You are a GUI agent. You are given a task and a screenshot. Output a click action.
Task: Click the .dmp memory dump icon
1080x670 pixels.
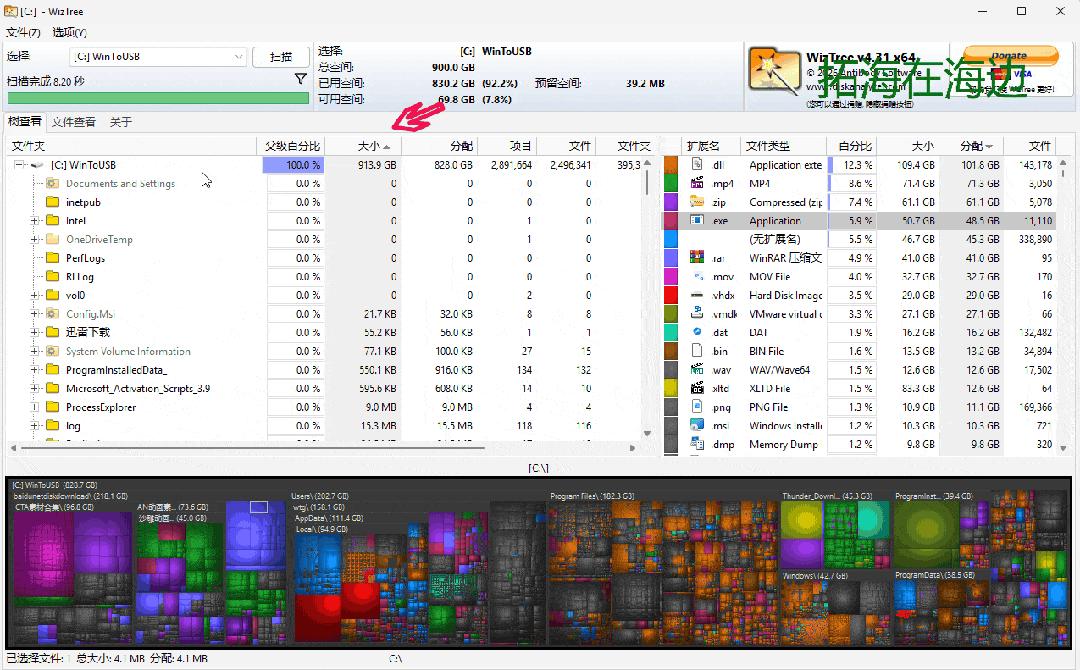pyautogui.click(x=697, y=443)
